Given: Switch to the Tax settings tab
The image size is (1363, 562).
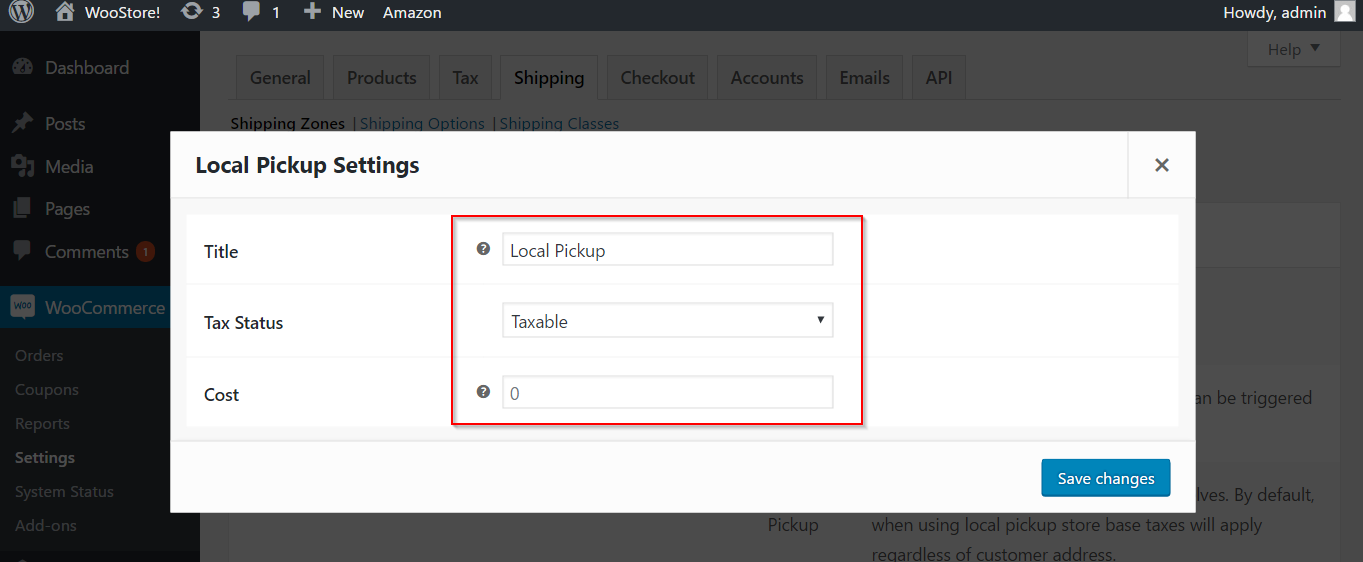Looking at the screenshot, I should [x=465, y=78].
